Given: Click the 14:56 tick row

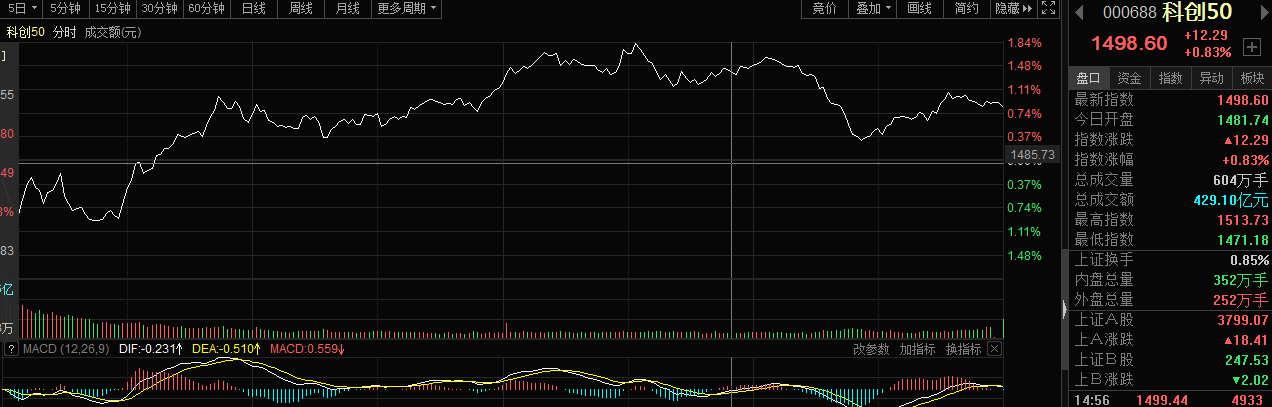Looking at the screenshot, I should [1171, 400].
